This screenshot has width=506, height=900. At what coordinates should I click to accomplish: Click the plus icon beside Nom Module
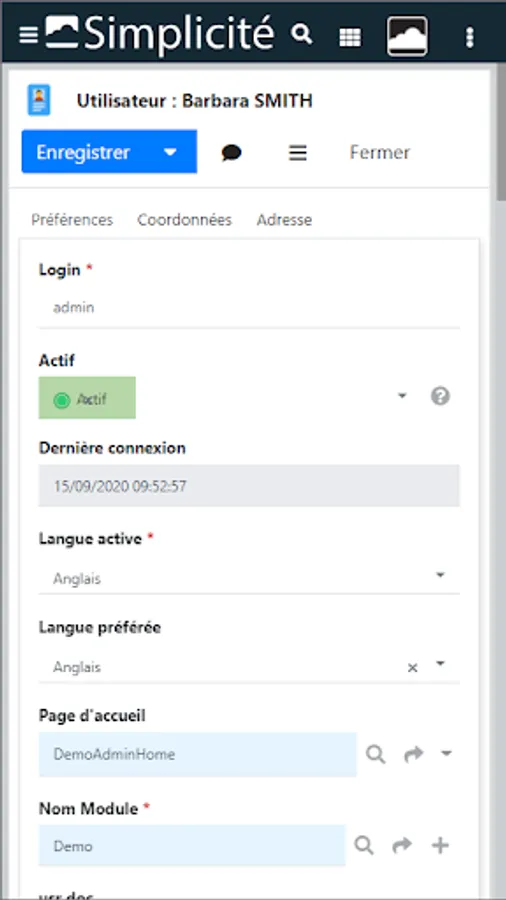point(440,845)
